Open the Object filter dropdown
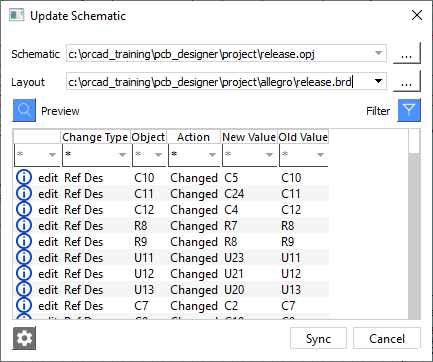Image resolution: width=433 pixels, height=362 pixels. [158, 155]
